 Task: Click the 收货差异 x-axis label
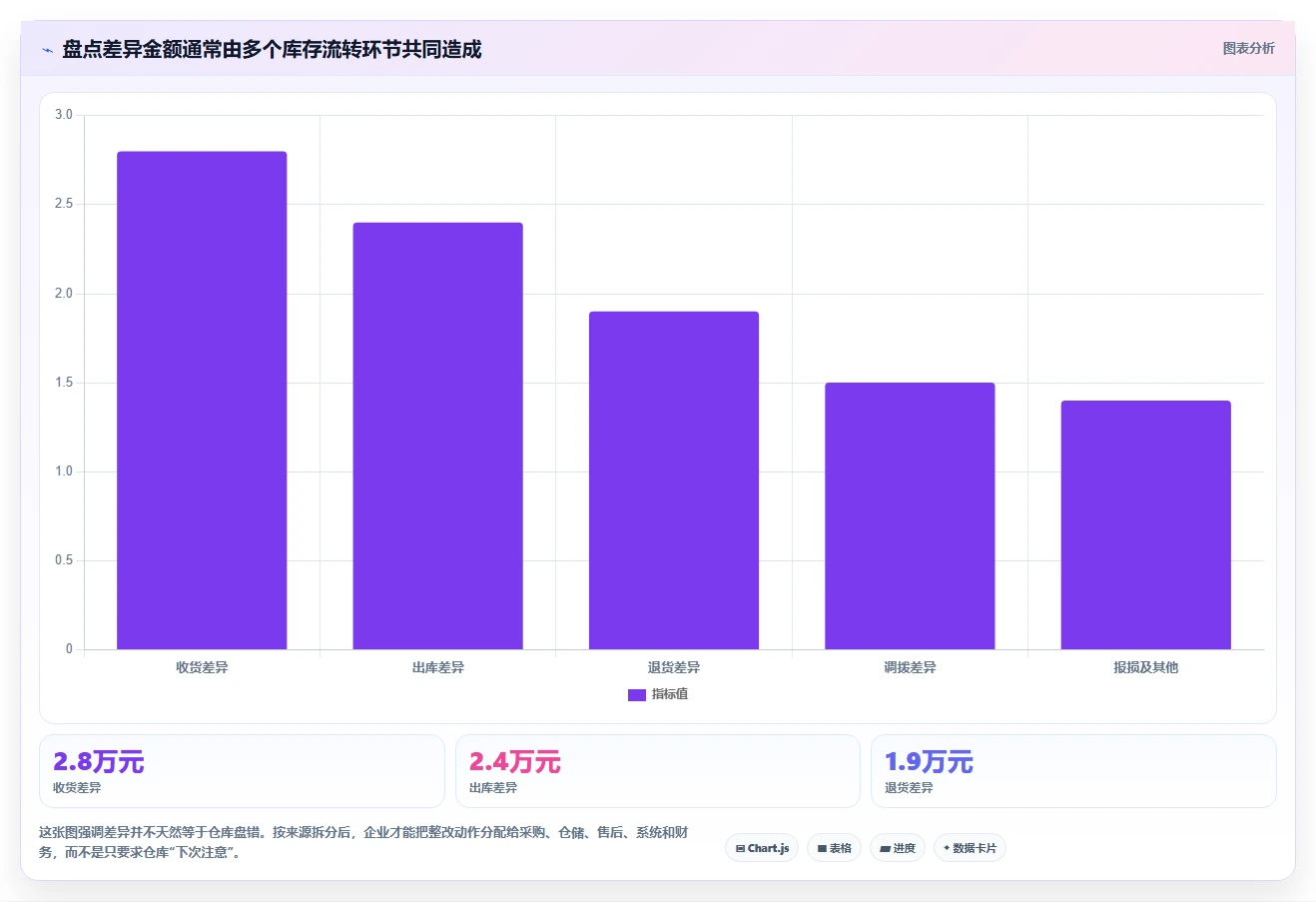coord(202,667)
